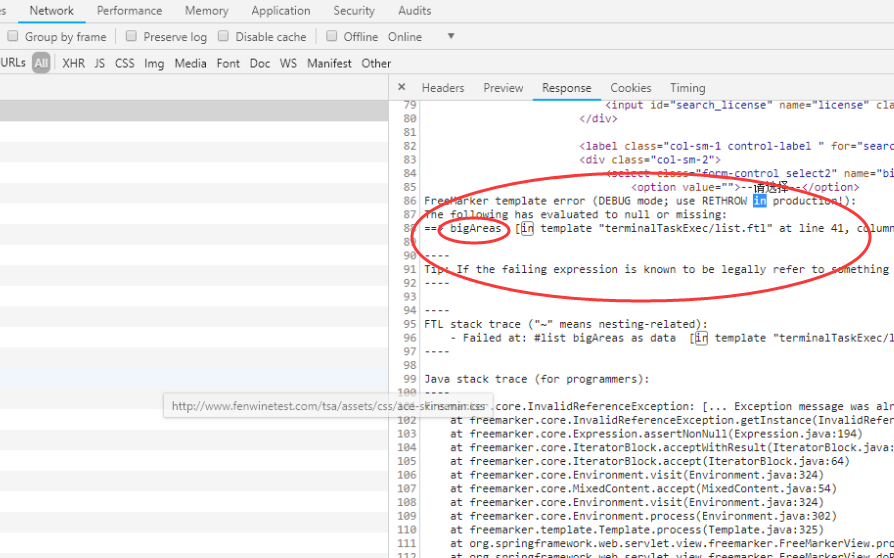This screenshot has height=558, width=894.
Task: Open the Audits panel tab
Action: tap(415, 11)
